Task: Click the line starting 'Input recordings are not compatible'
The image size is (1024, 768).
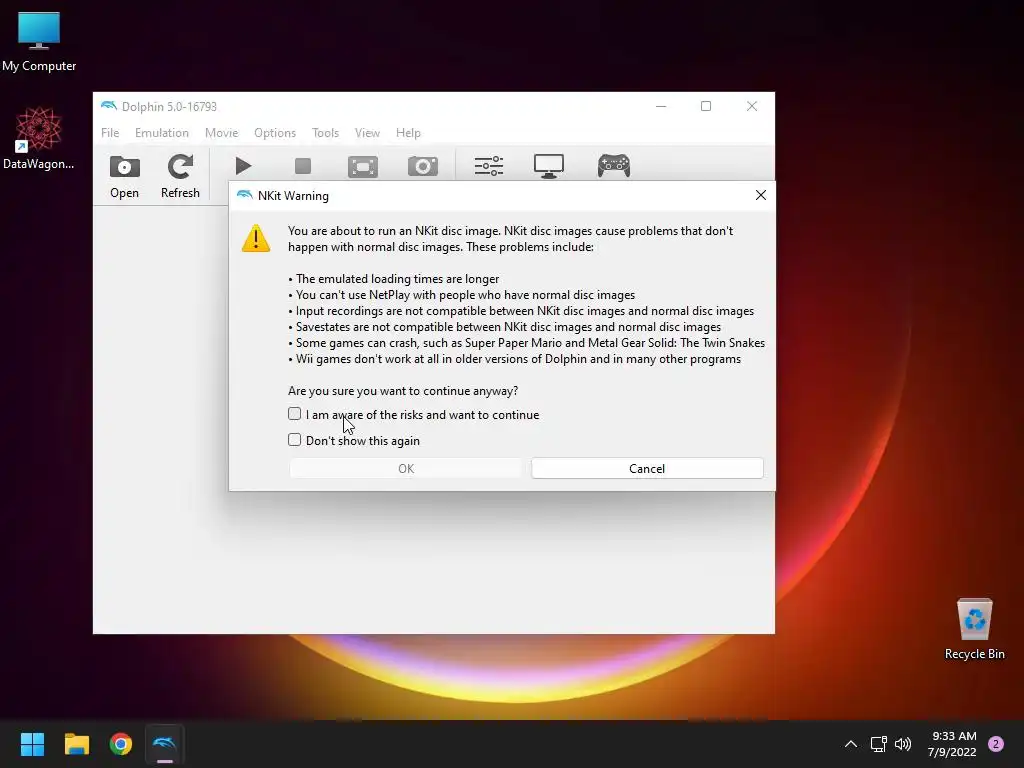Action: click(x=521, y=311)
